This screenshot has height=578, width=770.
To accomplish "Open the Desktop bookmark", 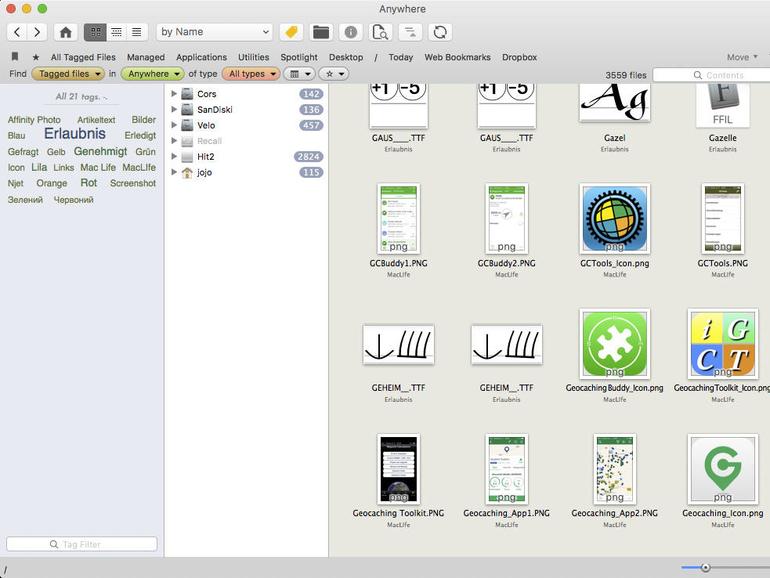I will coord(346,57).
